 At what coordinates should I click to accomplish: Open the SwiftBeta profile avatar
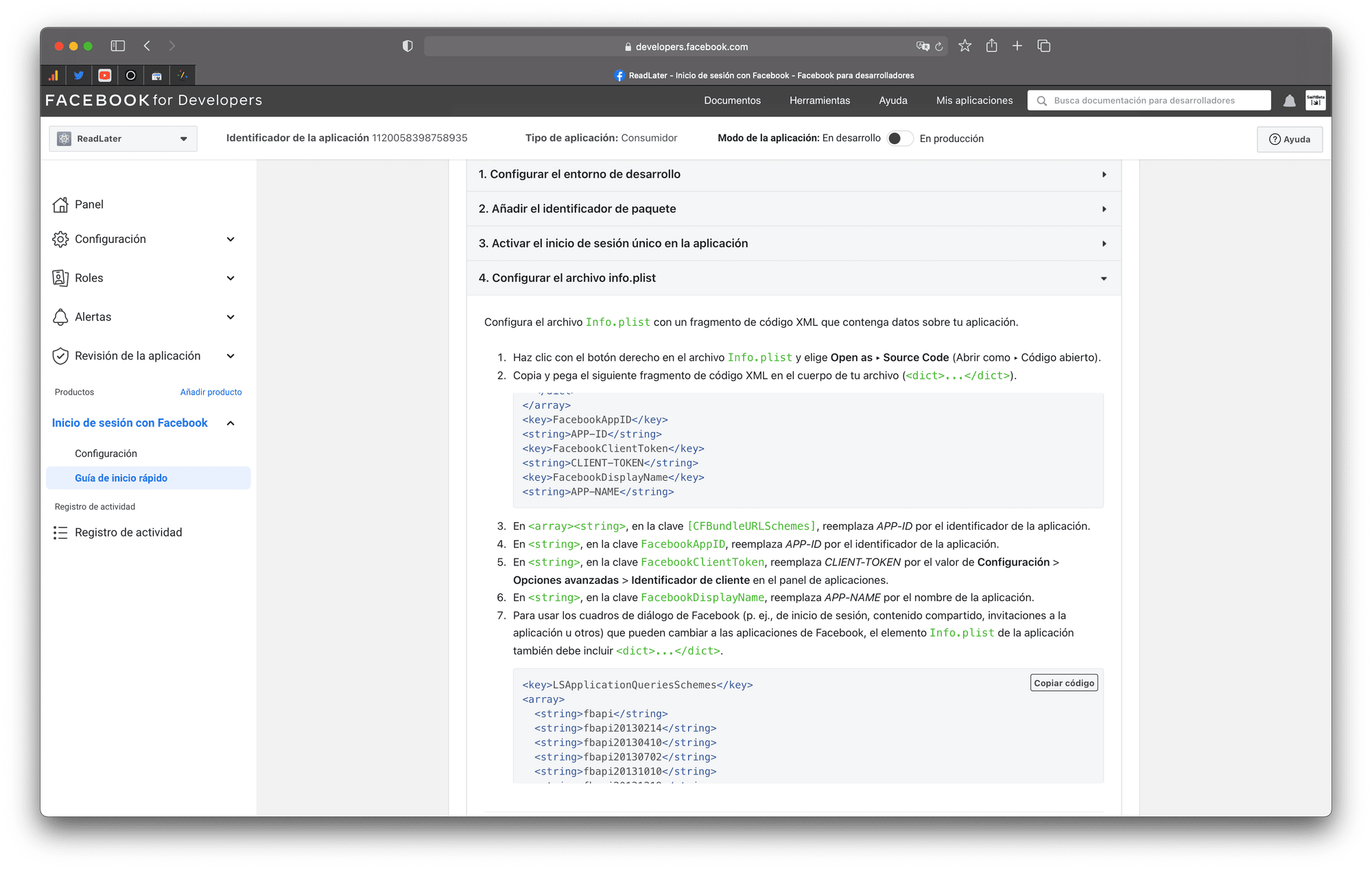(x=1316, y=100)
